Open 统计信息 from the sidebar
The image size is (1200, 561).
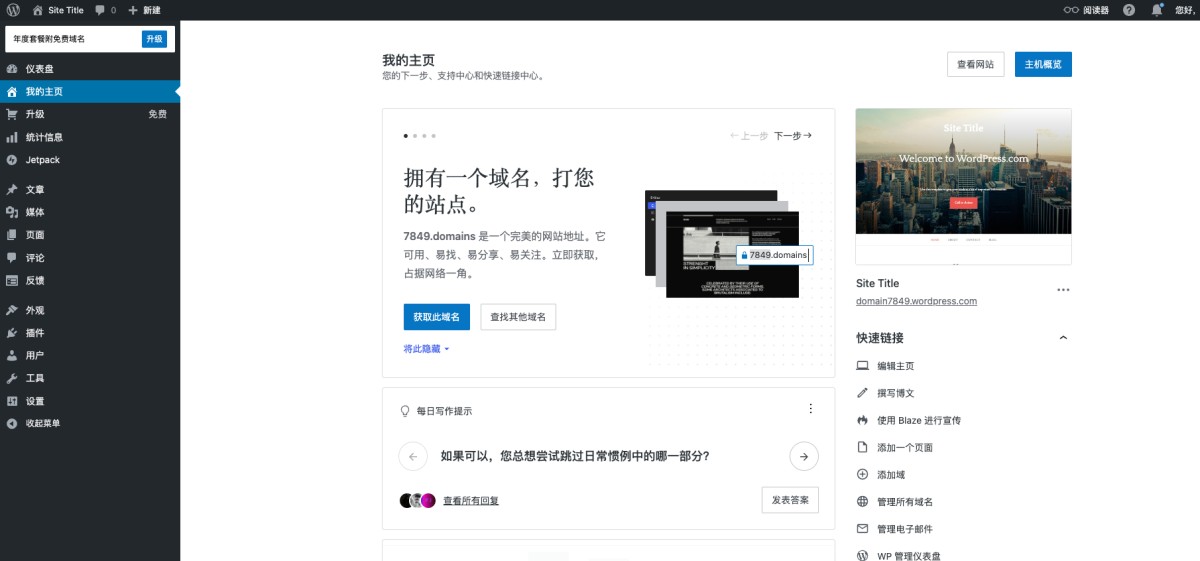tap(44, 137)
